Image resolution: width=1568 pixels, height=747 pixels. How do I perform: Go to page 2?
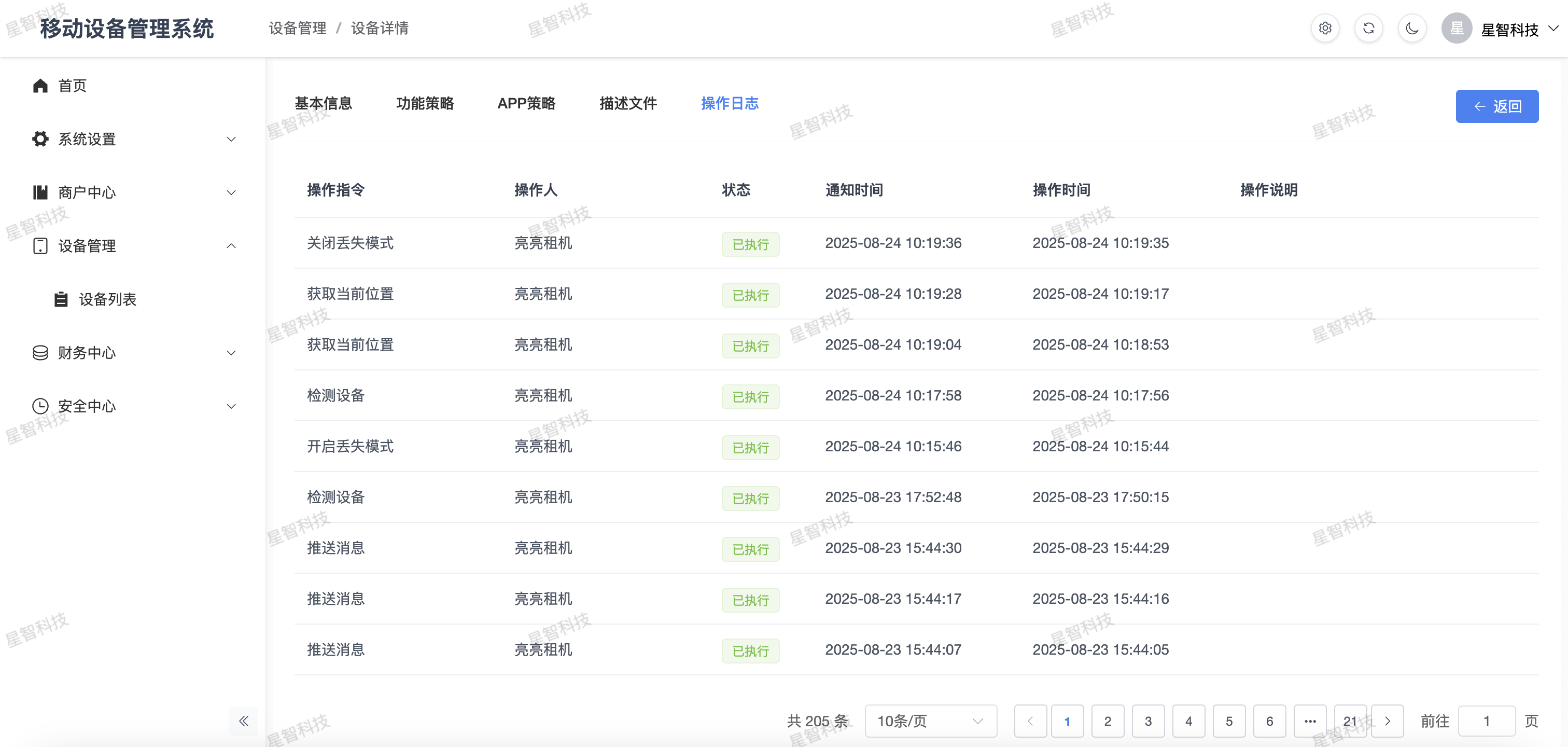(1108, 722)
